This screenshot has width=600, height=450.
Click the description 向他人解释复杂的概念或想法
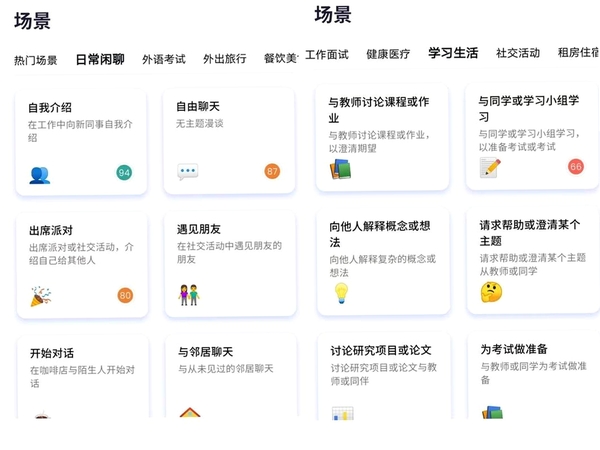tap(382, 266)
